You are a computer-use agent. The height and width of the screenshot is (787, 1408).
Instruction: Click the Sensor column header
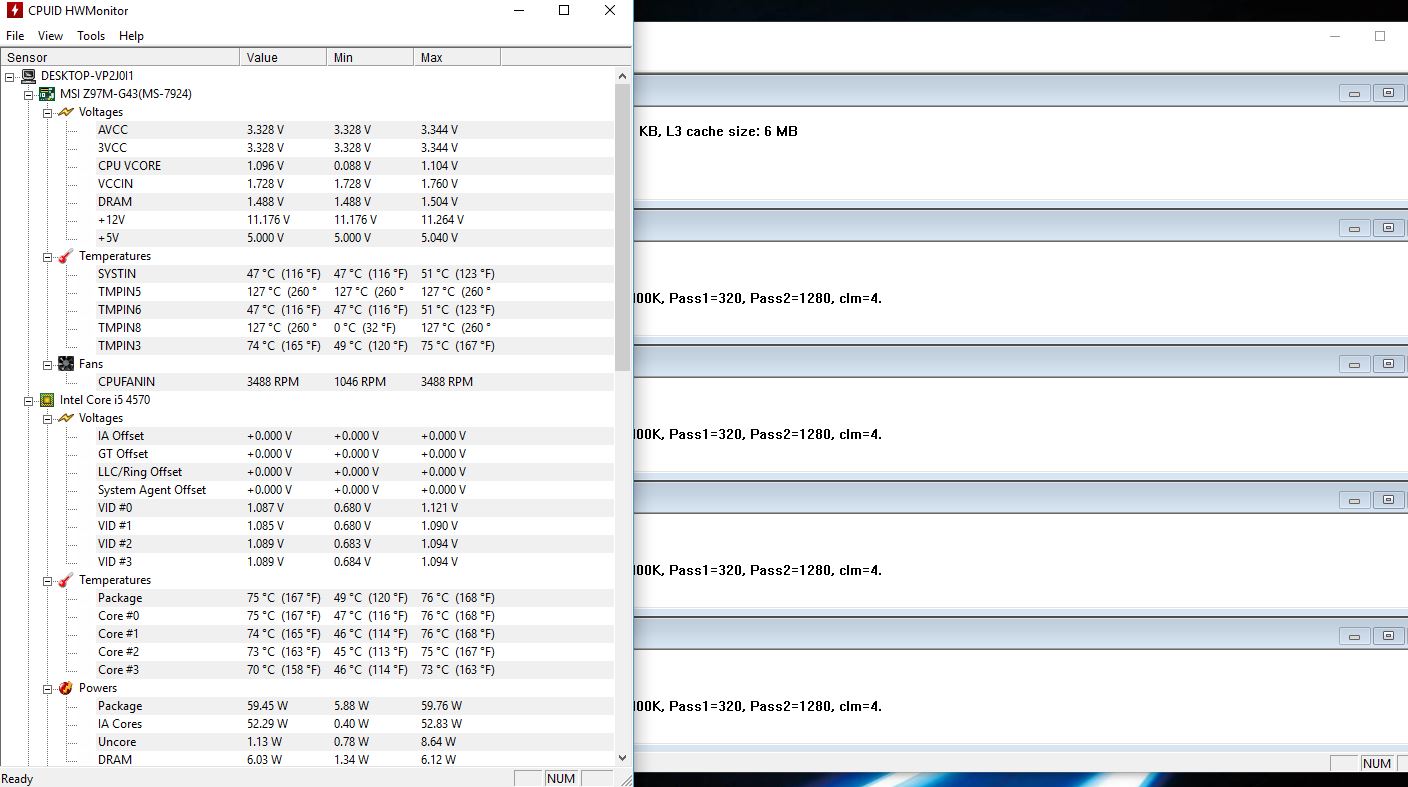(120, 58)
